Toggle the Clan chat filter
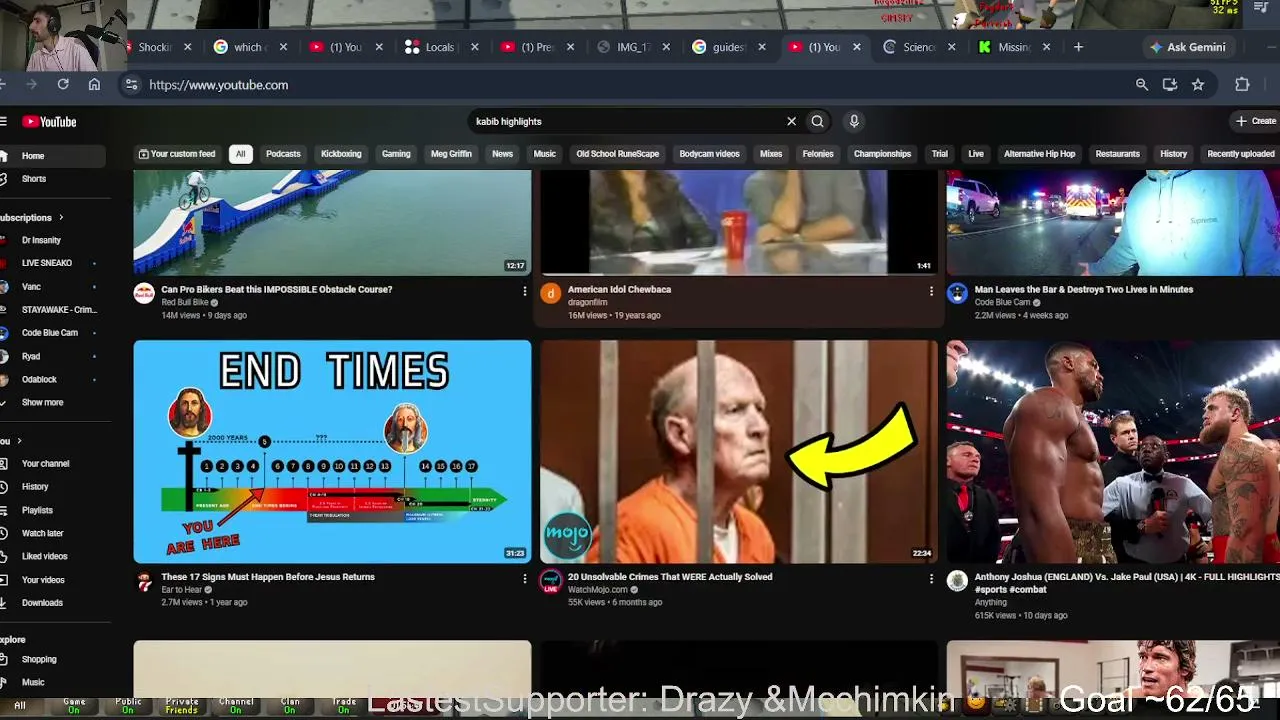The image size is (1280, 720). click(290, 706)
